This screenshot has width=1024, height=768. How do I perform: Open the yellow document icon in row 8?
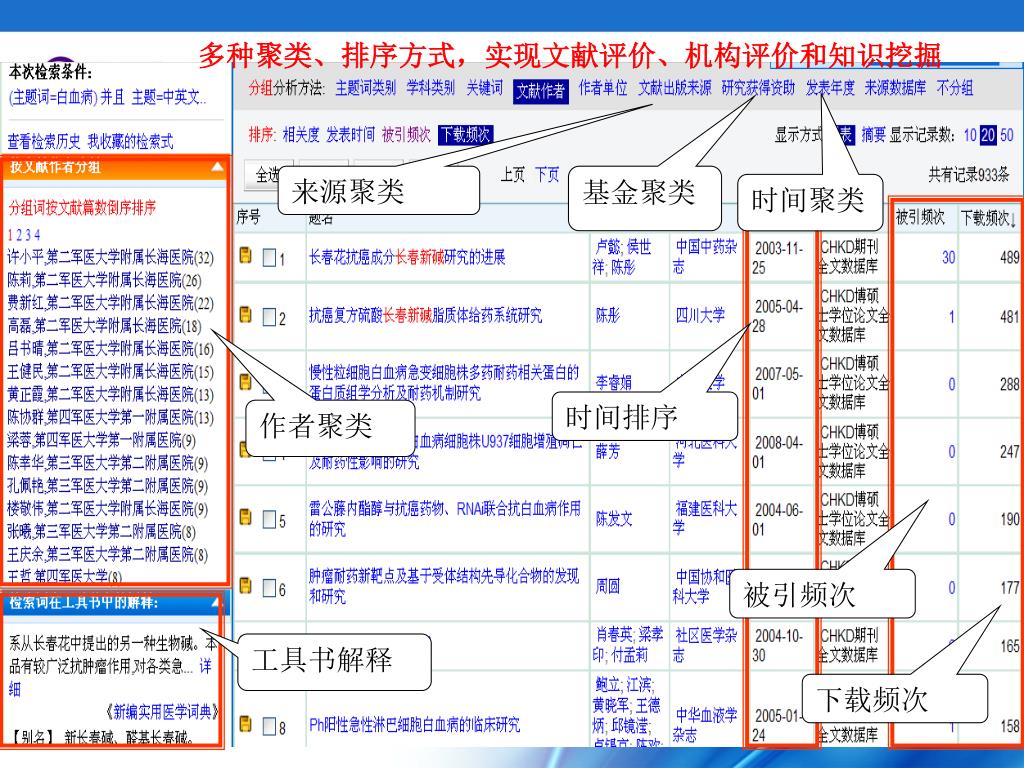(x=245, y=724)
